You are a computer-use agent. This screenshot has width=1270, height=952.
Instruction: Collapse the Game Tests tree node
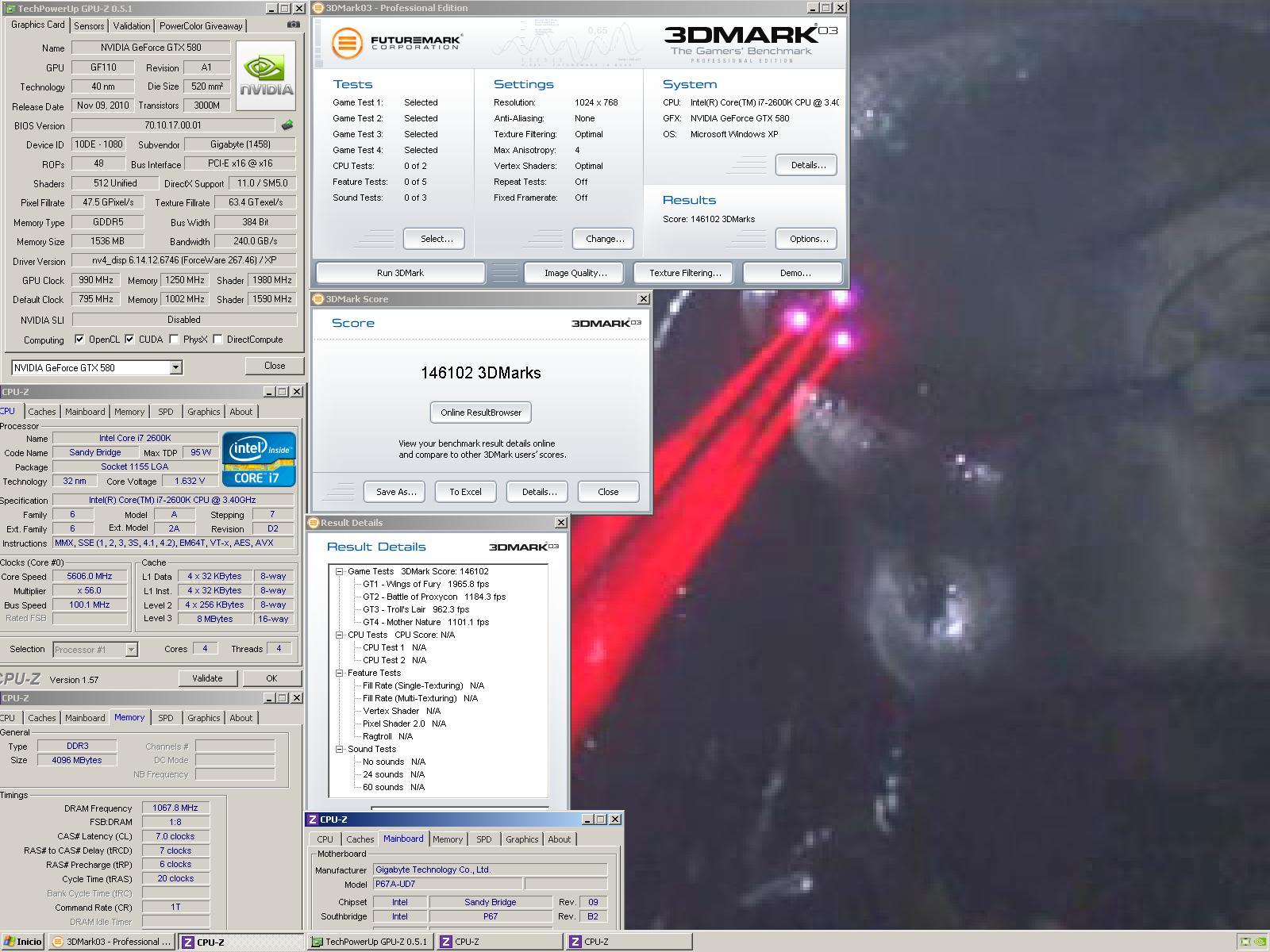click(x=339, y=571)
